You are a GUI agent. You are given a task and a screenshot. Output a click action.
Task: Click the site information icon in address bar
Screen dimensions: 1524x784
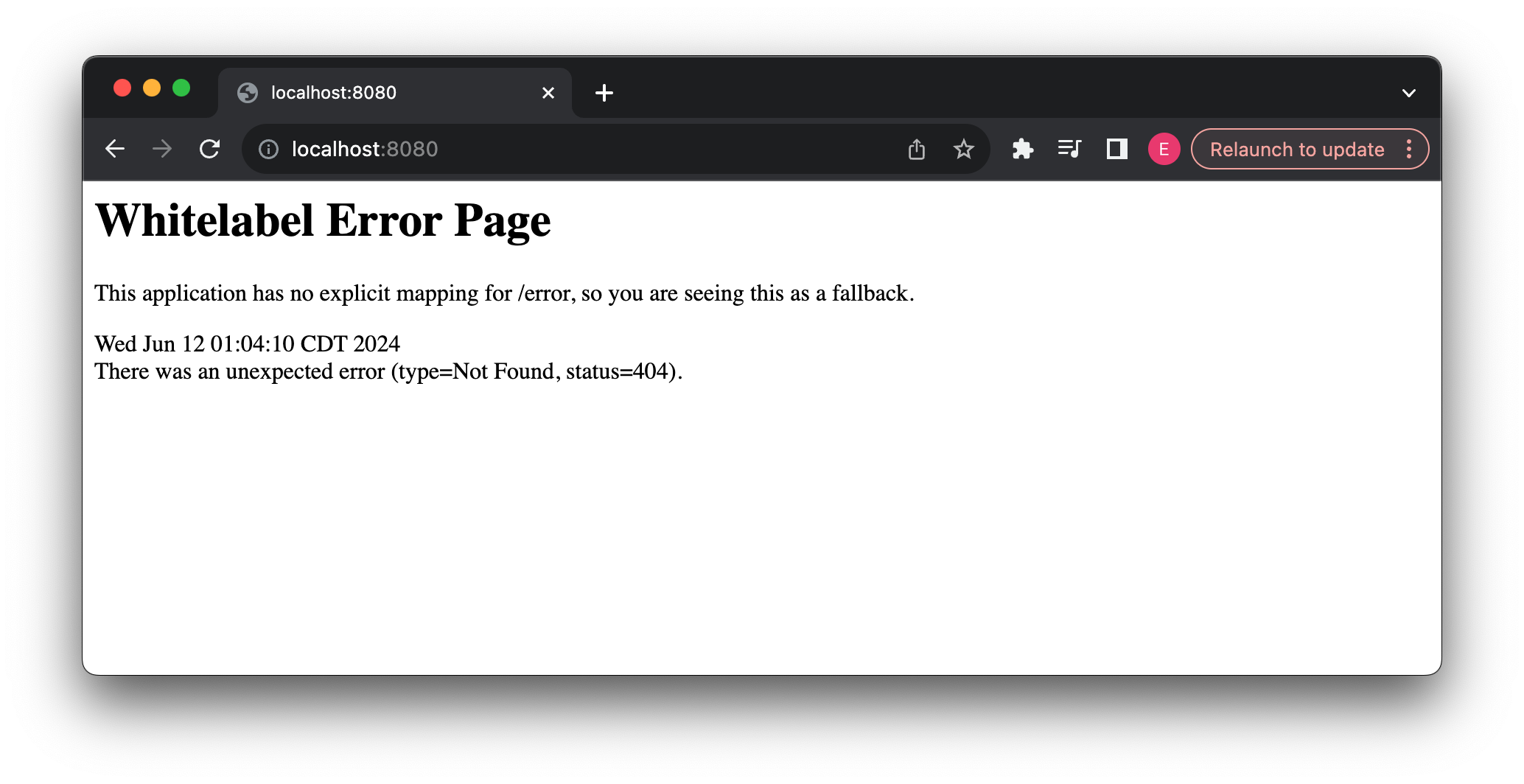coord(268,149)
